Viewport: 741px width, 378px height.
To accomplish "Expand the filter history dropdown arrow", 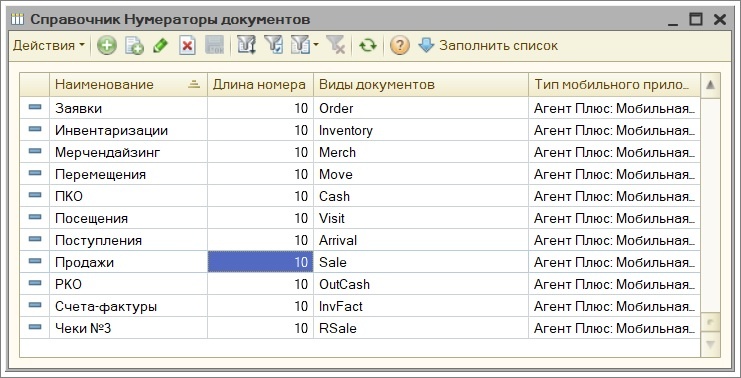I will (316, 45).
